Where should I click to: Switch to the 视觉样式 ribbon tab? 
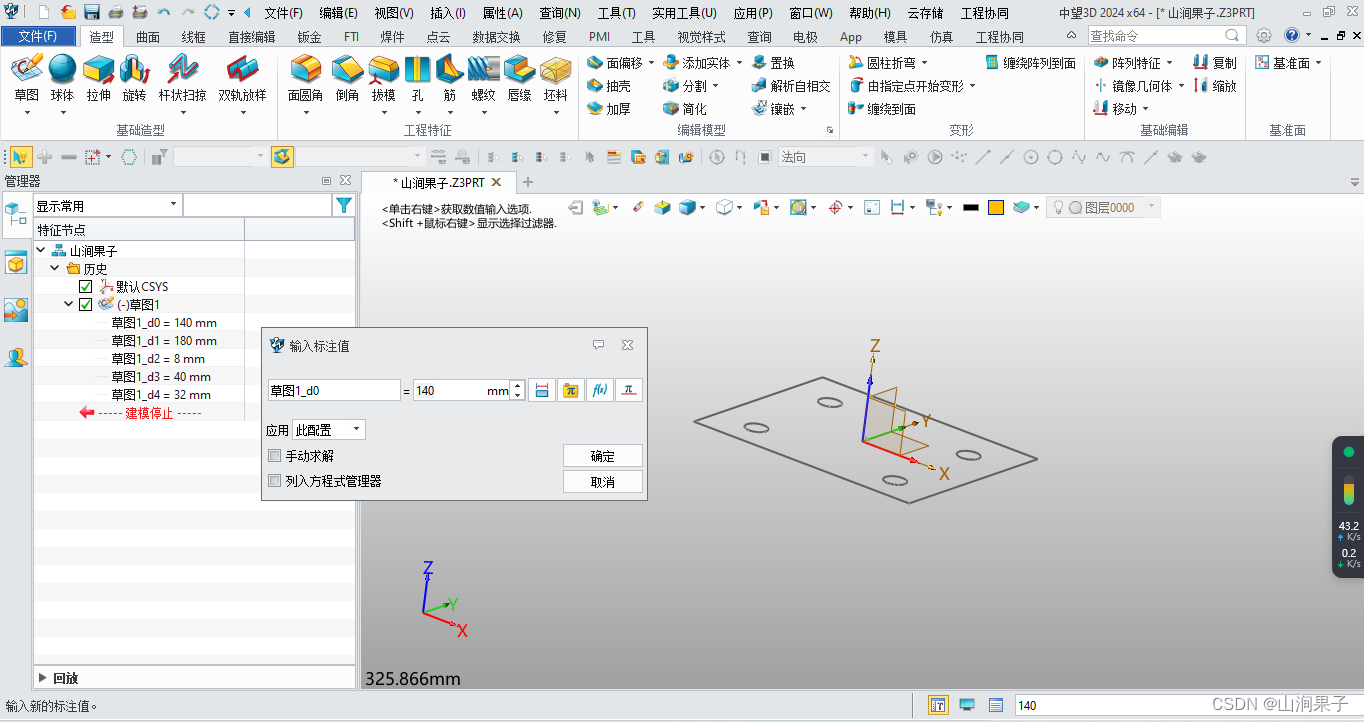701,37
